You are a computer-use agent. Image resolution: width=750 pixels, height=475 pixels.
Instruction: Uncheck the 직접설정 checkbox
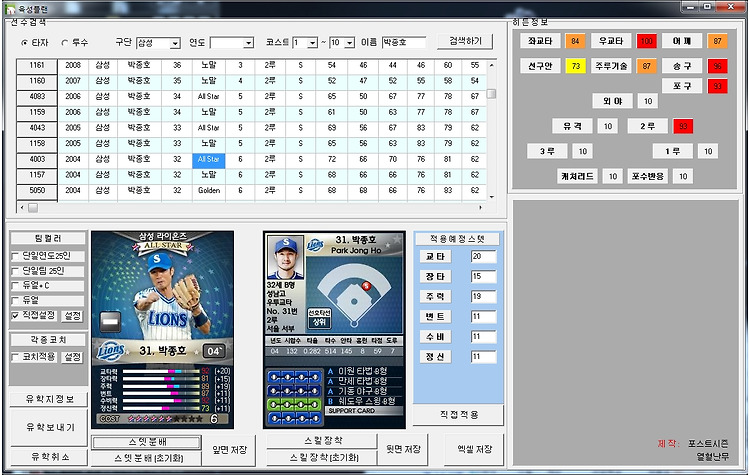15,316
